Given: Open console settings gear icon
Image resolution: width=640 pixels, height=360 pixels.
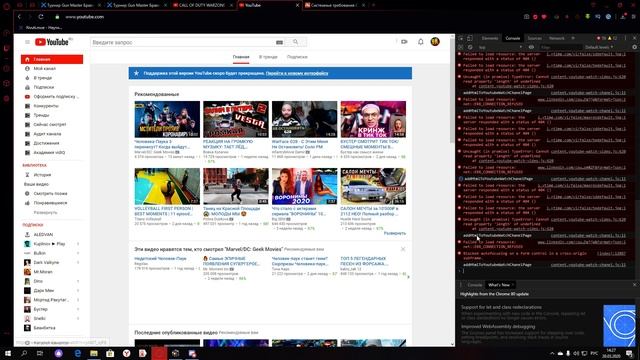Looking at the screenshot, I should click(634, 47).
